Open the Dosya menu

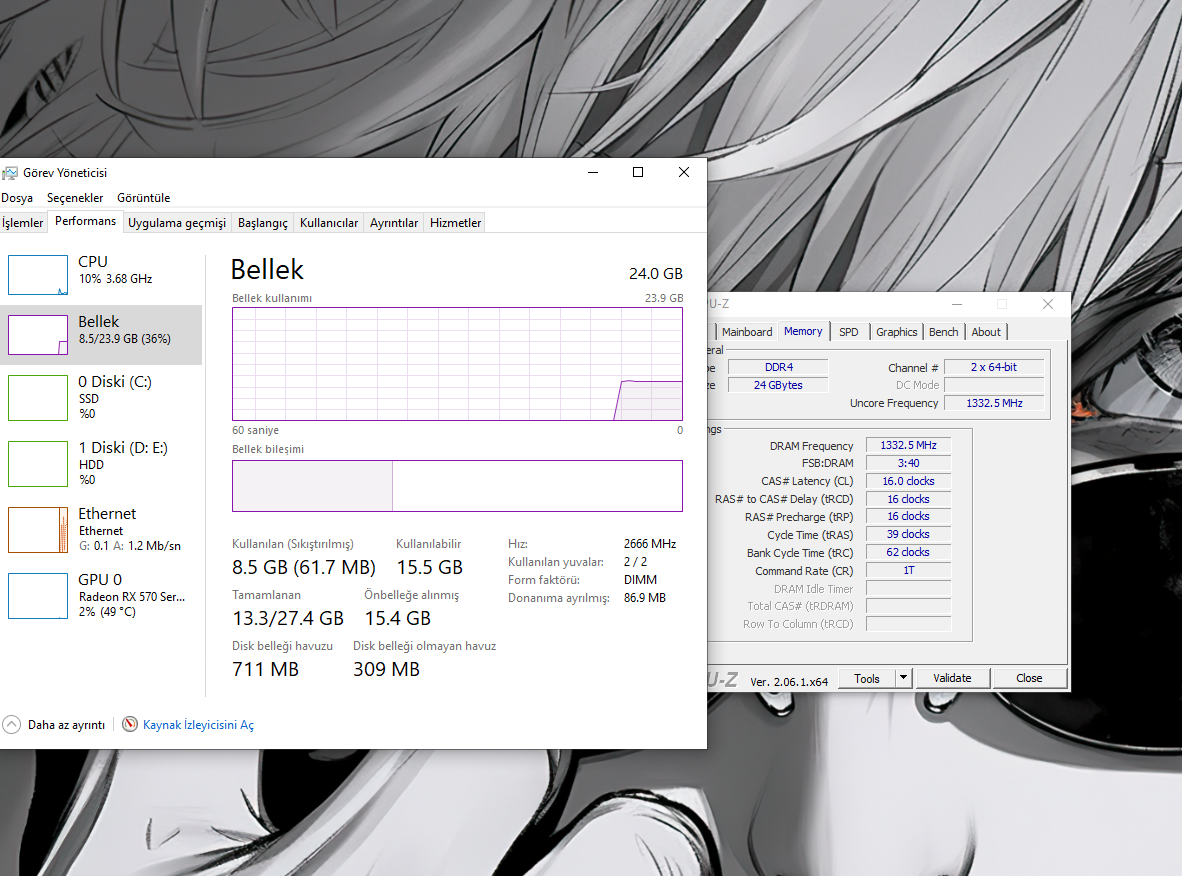click(17, 198)
